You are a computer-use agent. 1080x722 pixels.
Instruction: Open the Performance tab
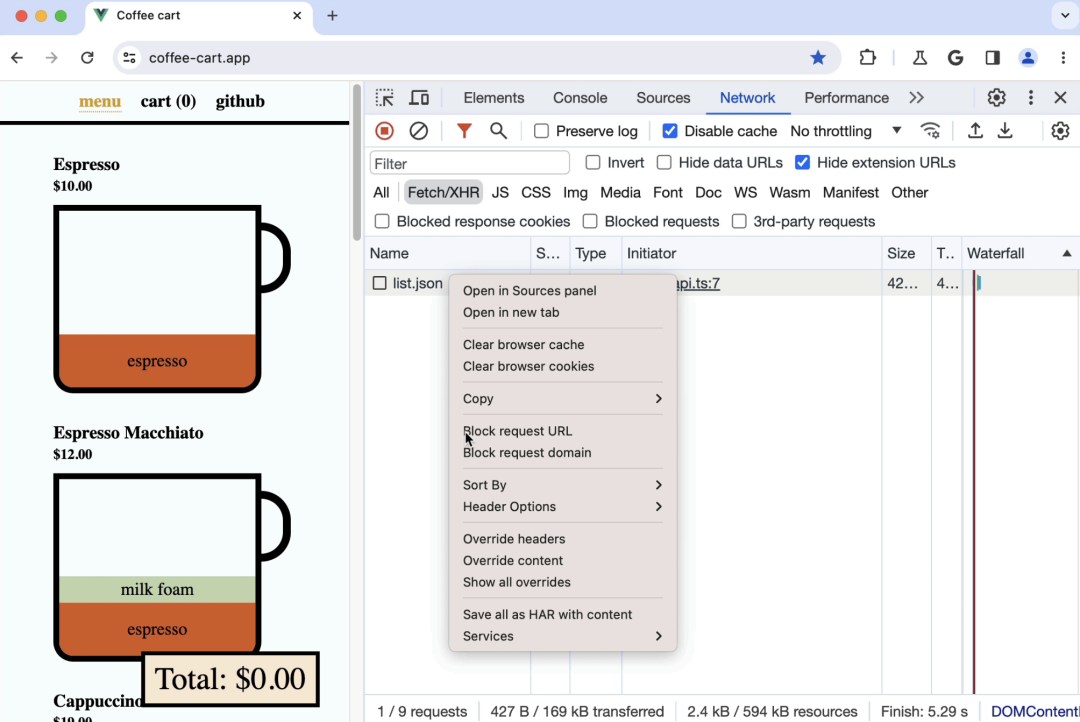point(847,98)
